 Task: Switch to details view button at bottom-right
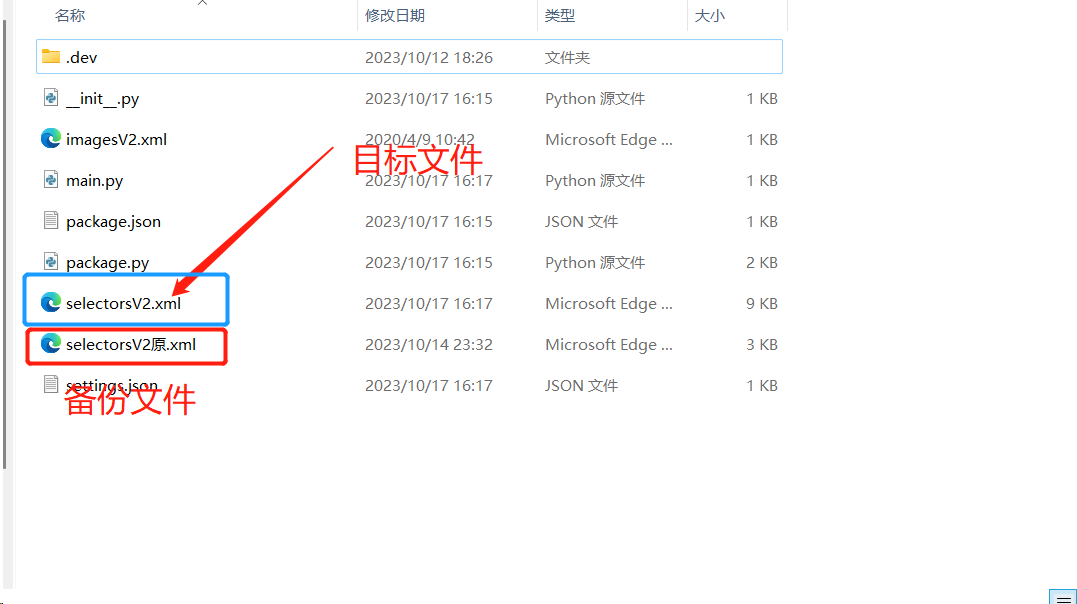[1063, 597]
